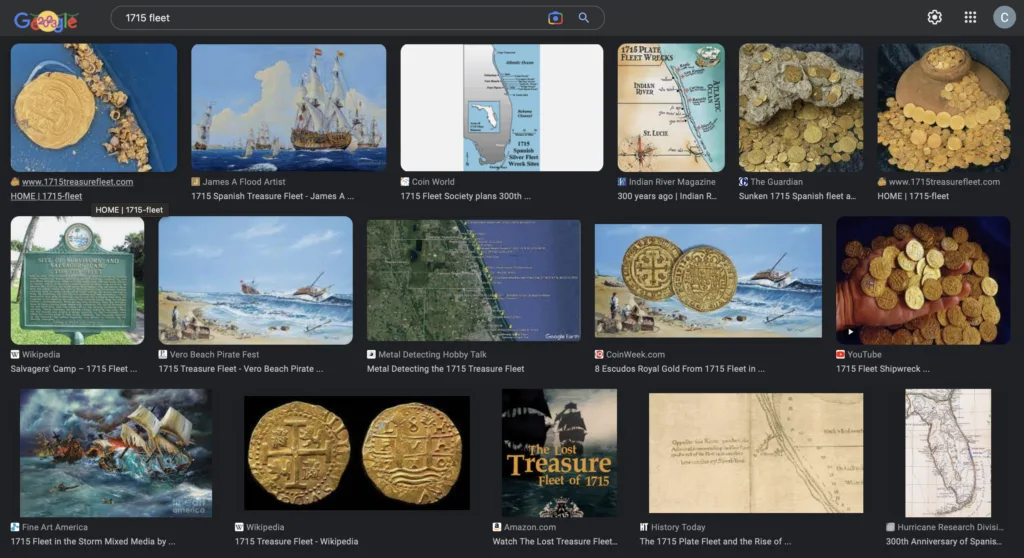The height and width of the screenshot is (558, 1024).
Task: Open Vero Beach Pirate Fest shipwreck painting
Action: pyautogui.click(x=255, y=280)
